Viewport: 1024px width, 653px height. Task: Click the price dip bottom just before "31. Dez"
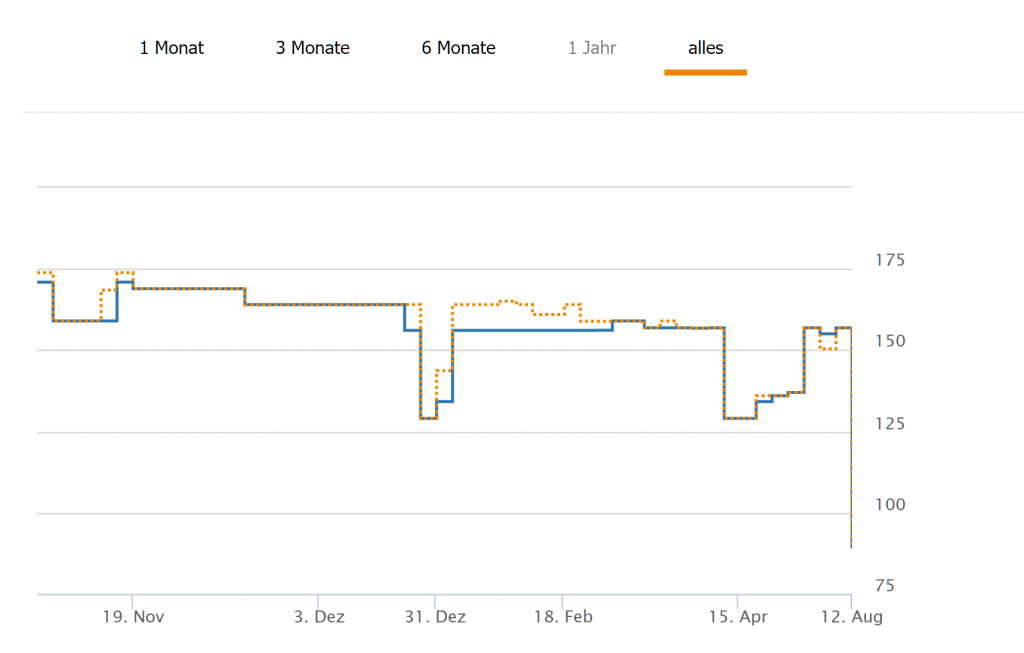pyautogui.click(x=428, y=418)
